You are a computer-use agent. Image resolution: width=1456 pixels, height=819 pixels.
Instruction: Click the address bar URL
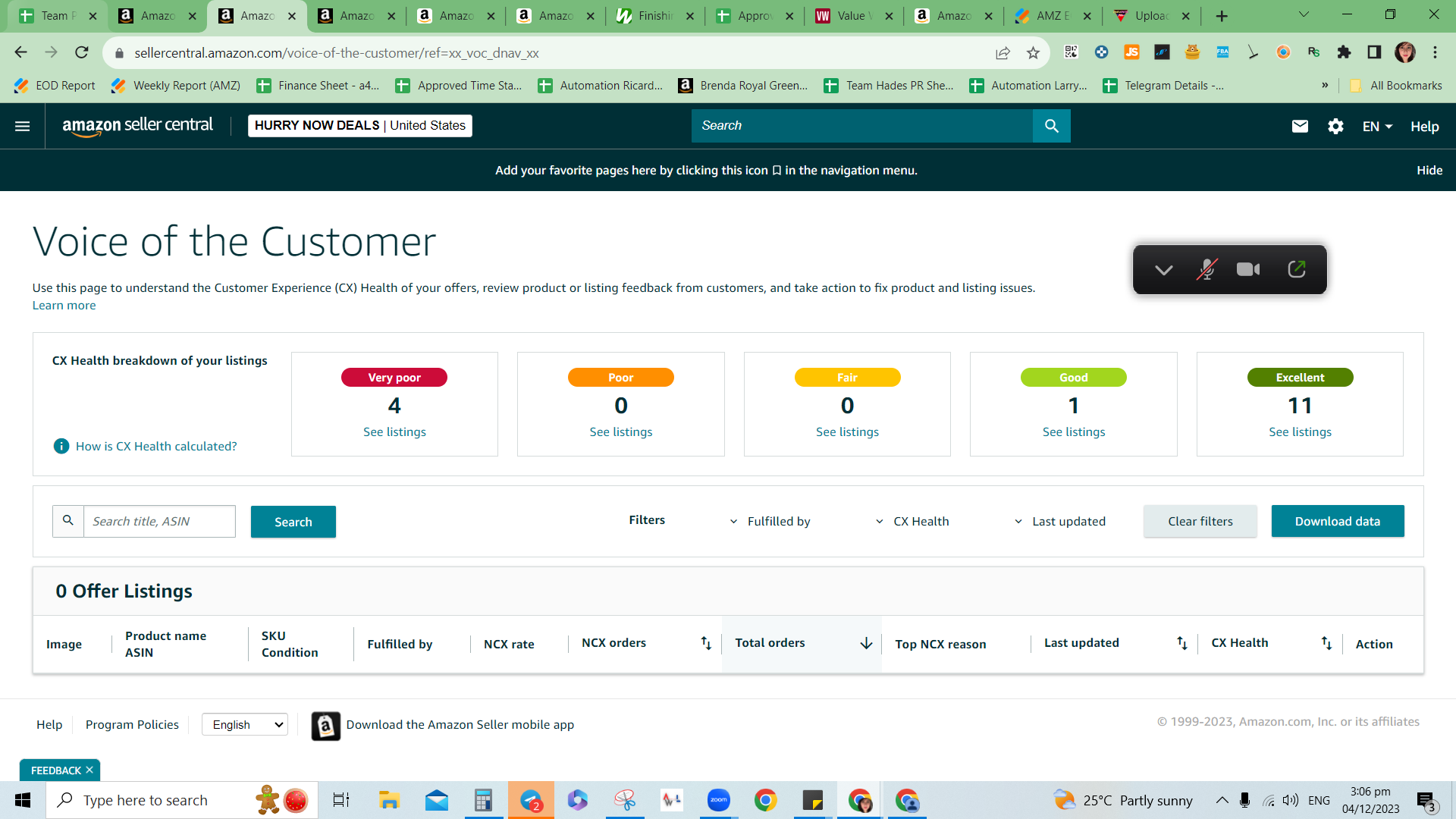coord(336,53)
